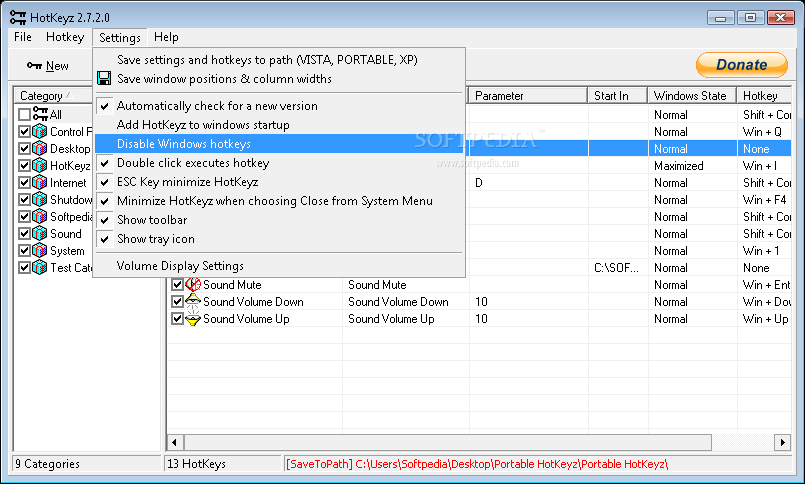Close the Settings menu in menu bar
Viewport: 805px width, 484px height.
(x=120, y=37)
